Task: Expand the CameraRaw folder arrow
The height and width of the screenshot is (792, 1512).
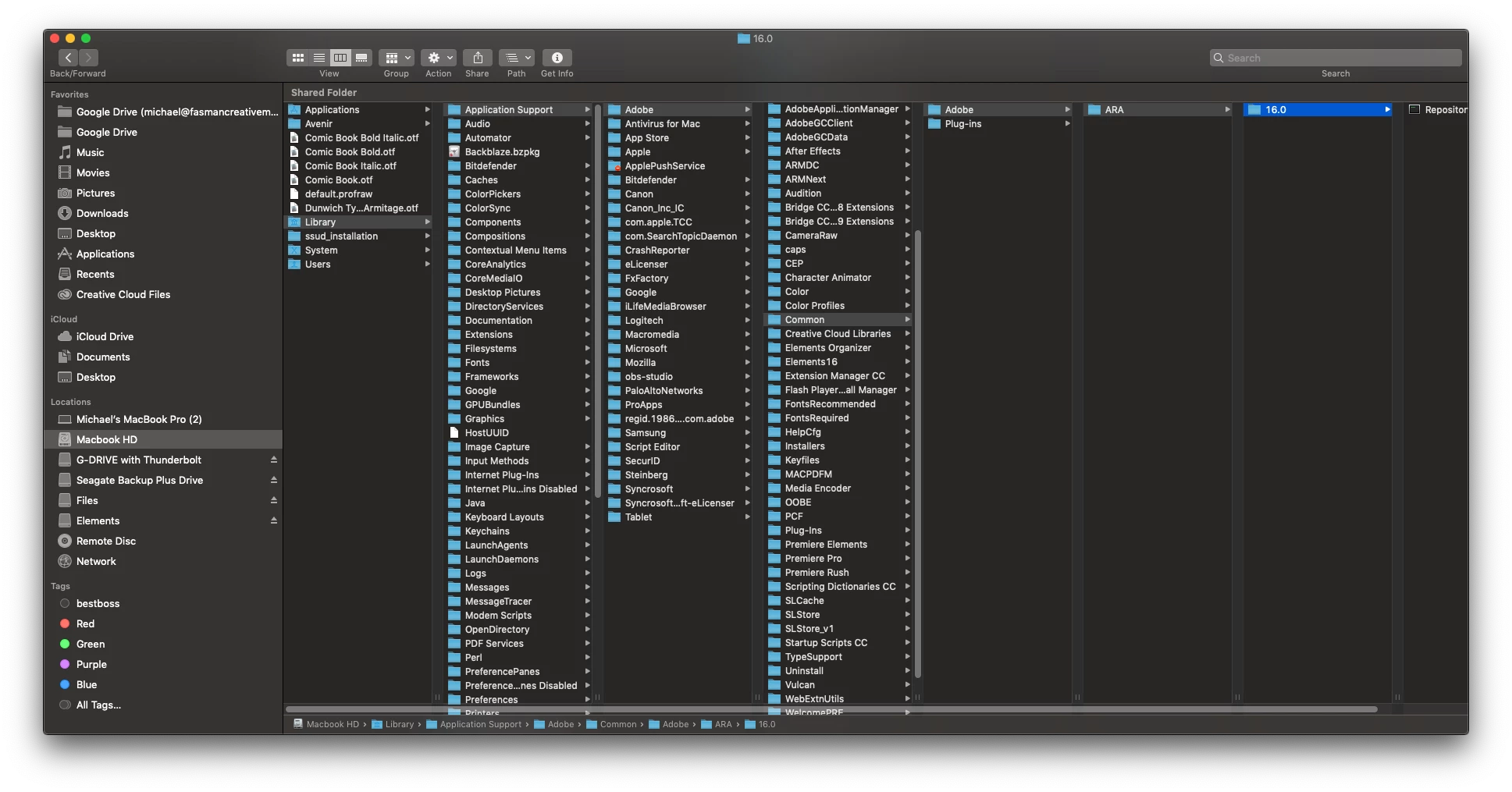Action: pyautogui.click(x=907, y=236)
